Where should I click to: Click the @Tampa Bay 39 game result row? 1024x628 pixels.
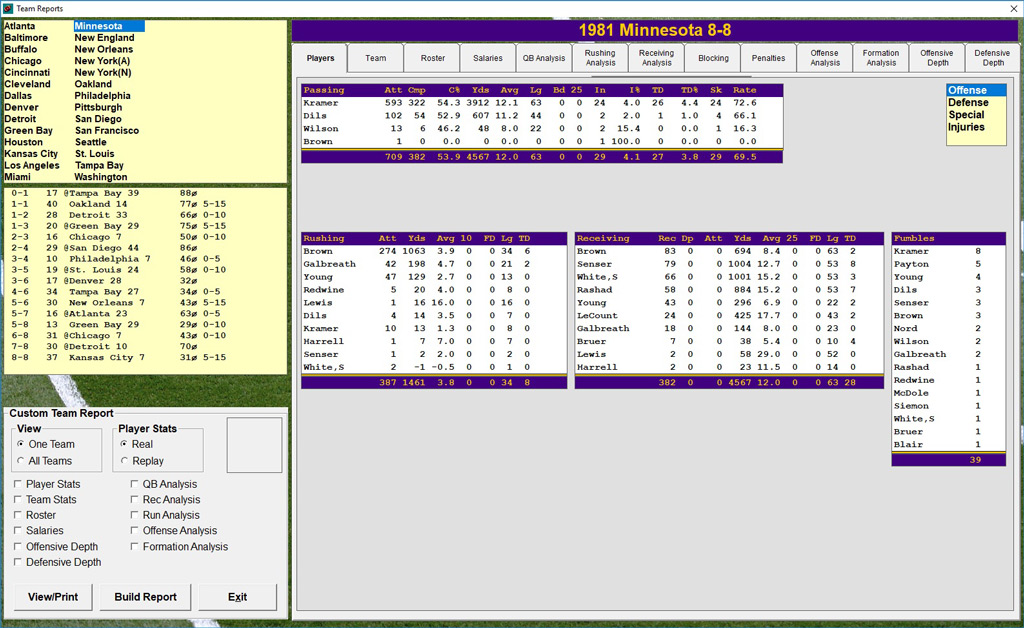(145, 193)
